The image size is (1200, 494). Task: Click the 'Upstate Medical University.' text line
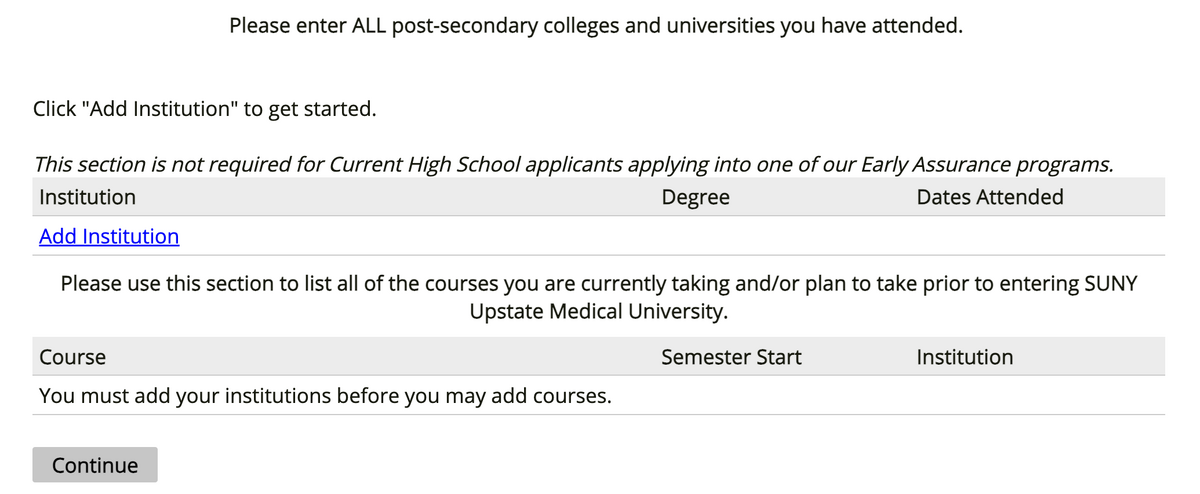coord(598,312)
